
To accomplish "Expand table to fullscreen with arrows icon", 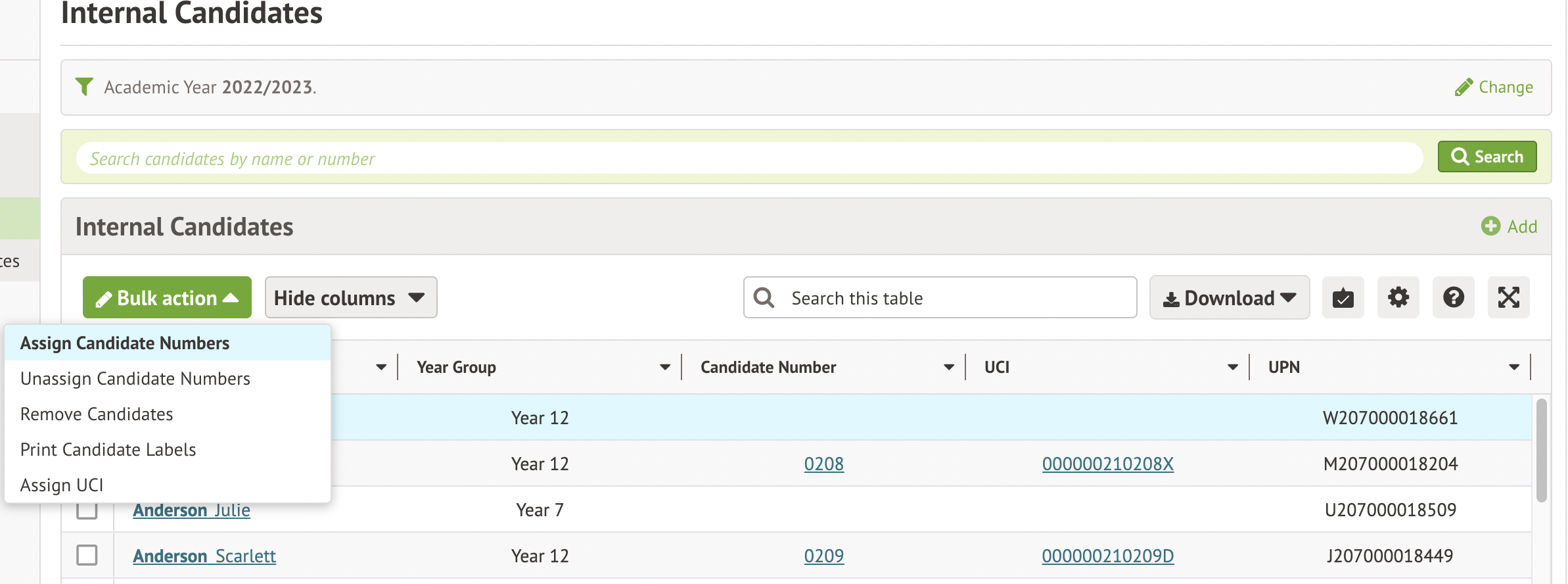I will (1508, 298).
